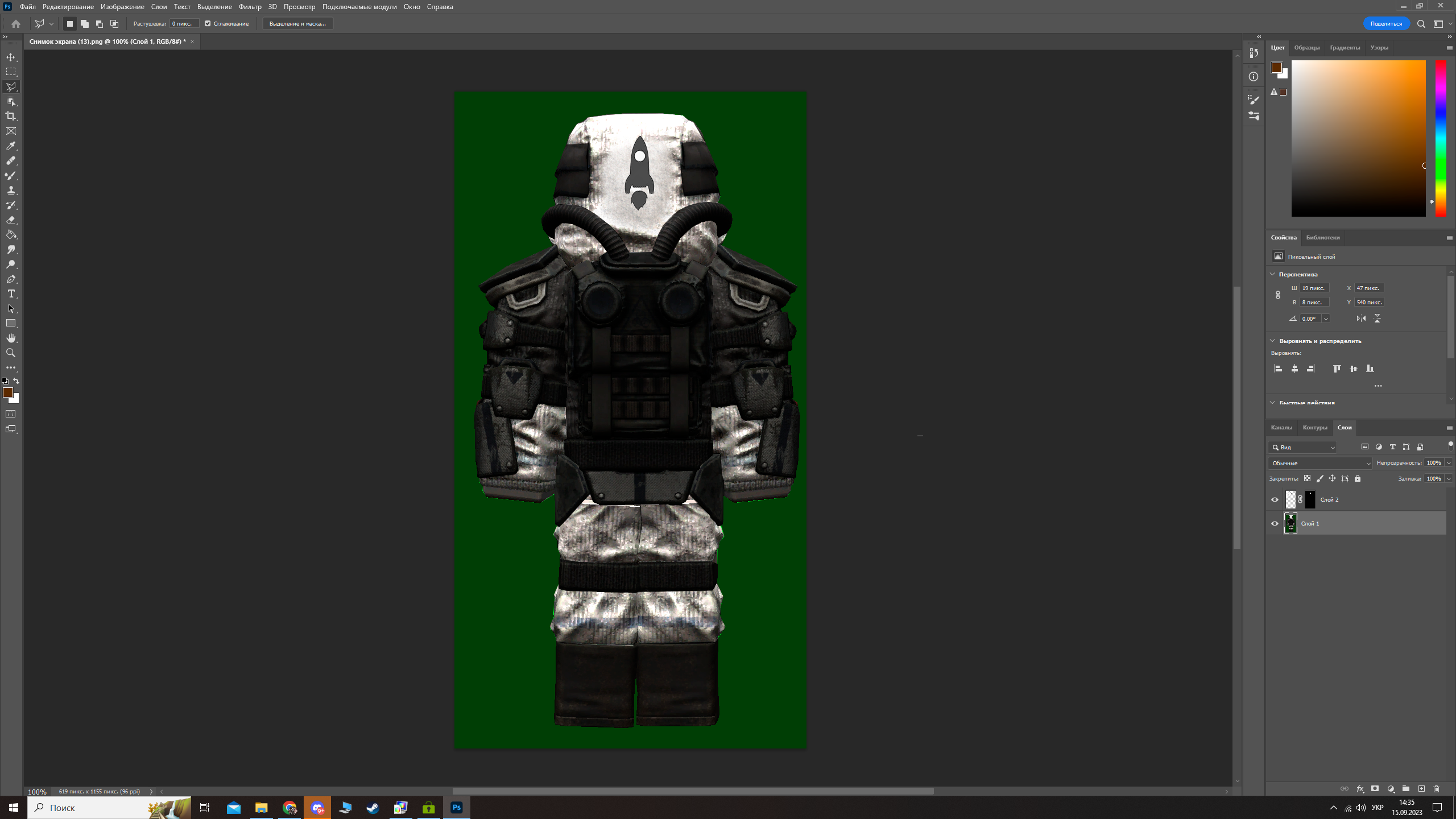Toggle the Сглаживание checkbox
The width and height of the screenshot is (1456, 819).
point(208,23)
